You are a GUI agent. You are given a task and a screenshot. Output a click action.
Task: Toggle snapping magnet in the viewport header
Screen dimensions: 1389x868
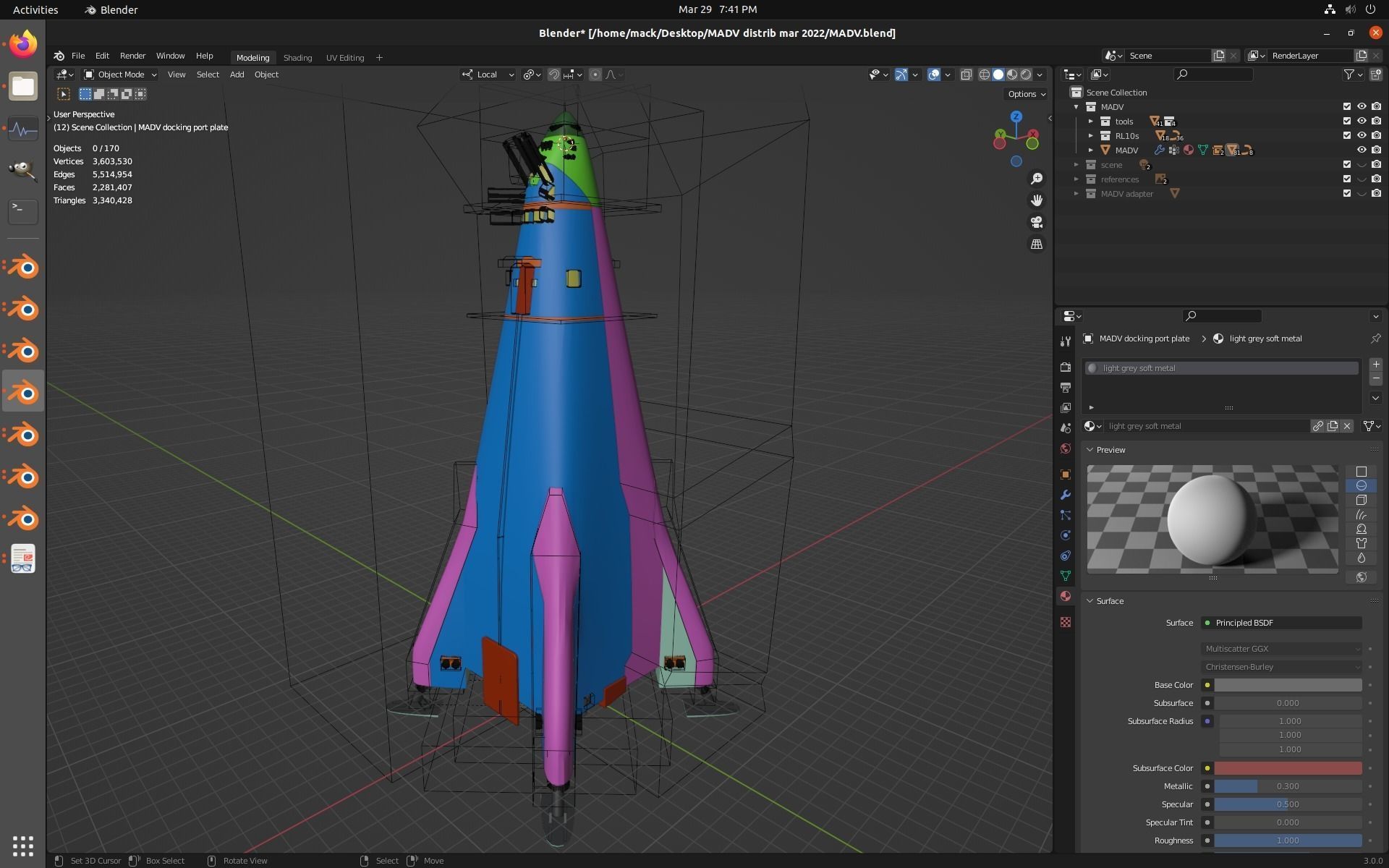(x=554, y=75)
